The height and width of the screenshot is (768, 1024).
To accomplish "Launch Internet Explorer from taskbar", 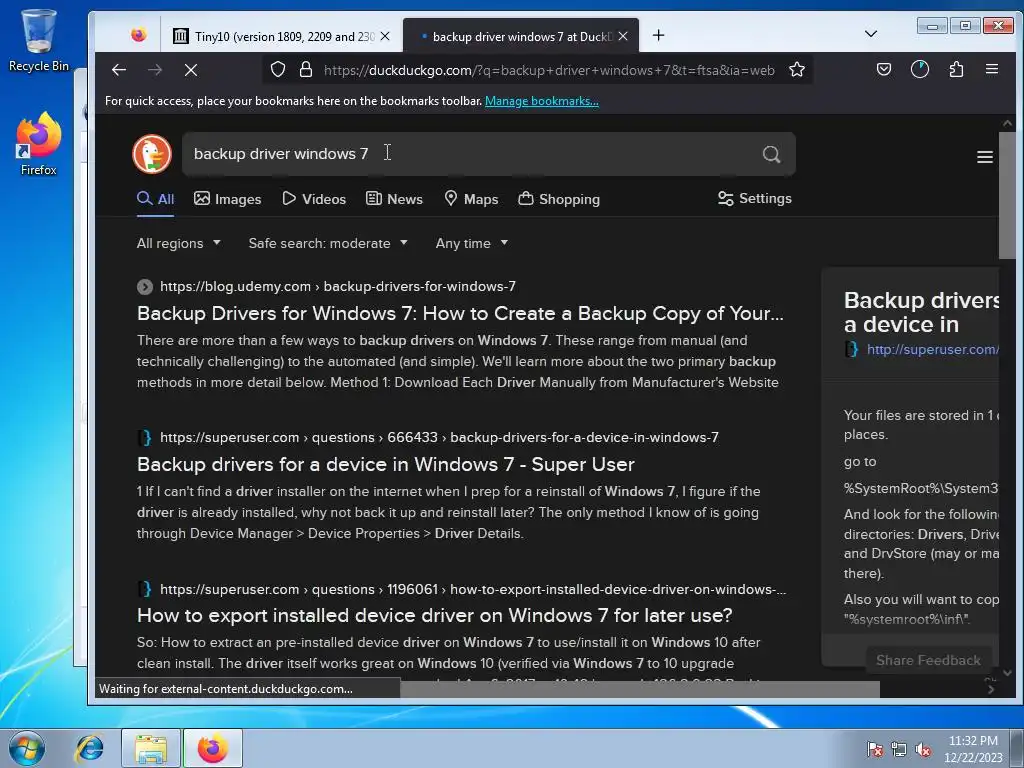I will tap(89, 748).
